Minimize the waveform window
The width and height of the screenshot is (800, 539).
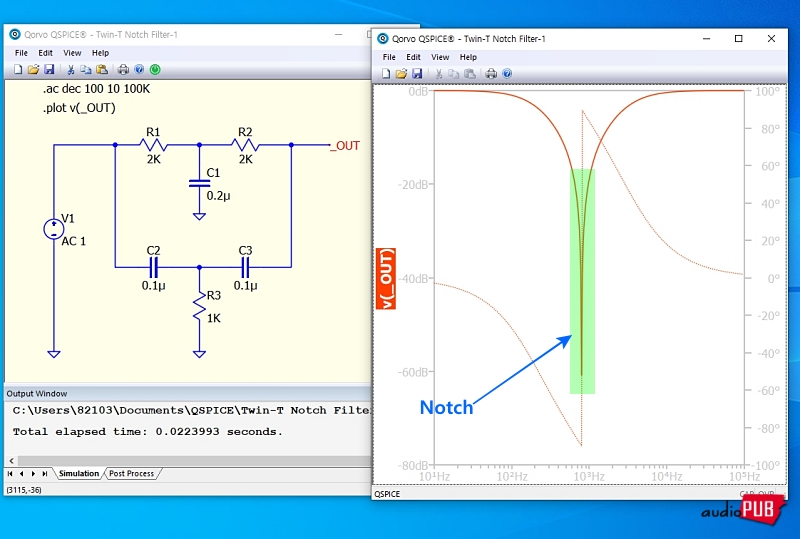click(707, 39)
